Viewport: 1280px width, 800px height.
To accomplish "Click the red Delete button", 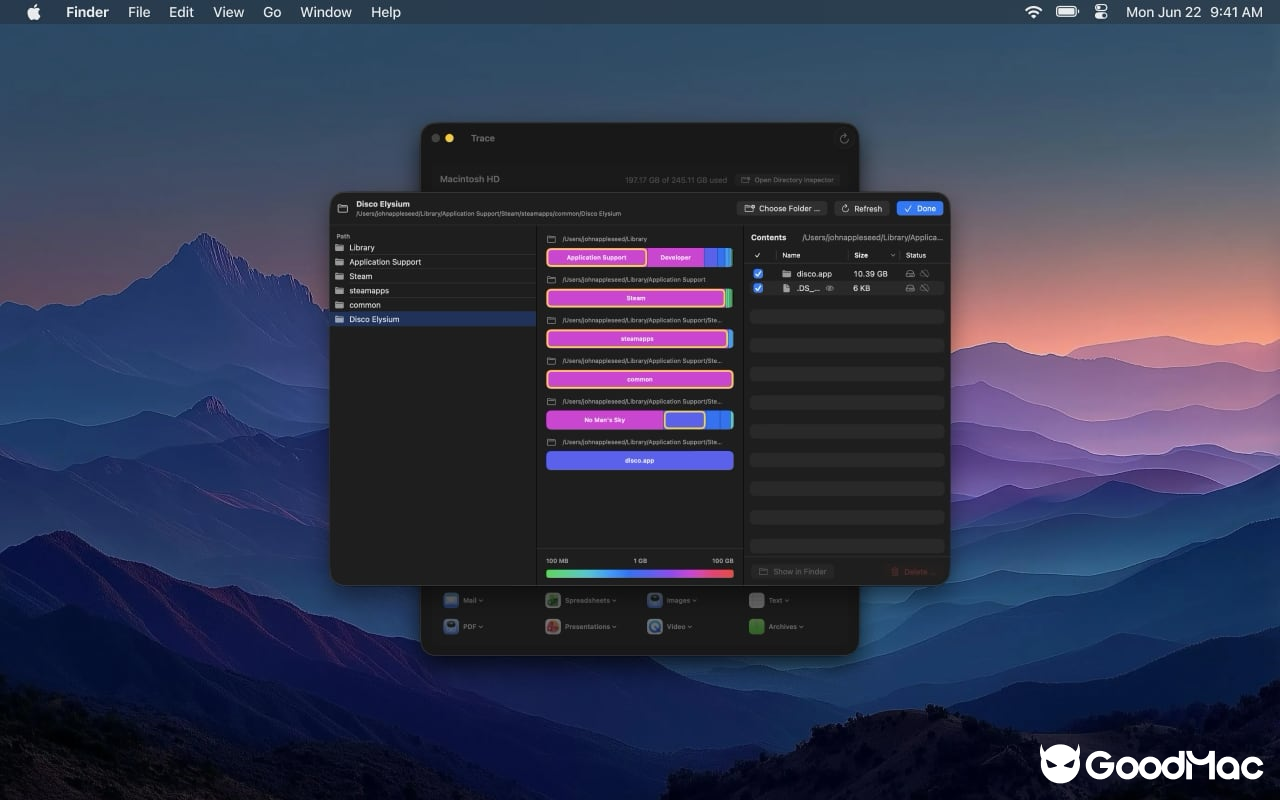I will (x=913, y=571).
